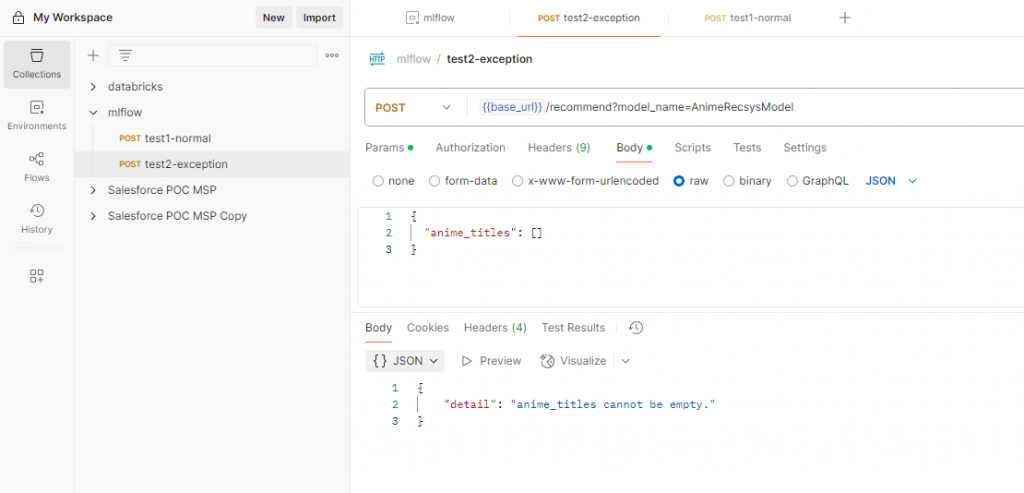The width and height of the screenshot is (1024, 493).
Task: Click the plus icon to create collection
Action: point(93,56)
